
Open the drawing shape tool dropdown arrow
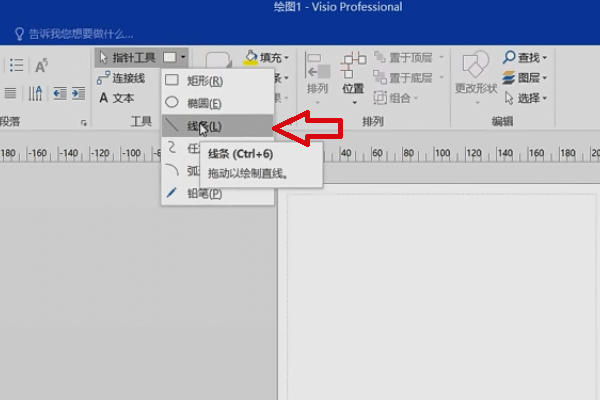183,58
